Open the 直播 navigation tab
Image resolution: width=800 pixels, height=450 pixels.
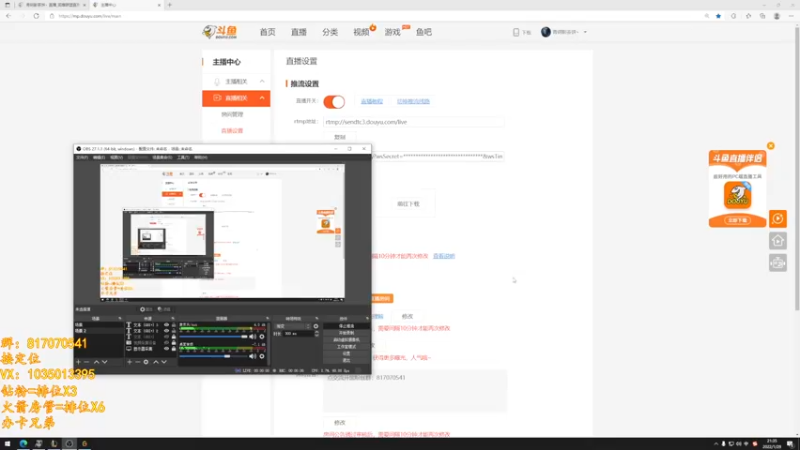tap(298, 32)
